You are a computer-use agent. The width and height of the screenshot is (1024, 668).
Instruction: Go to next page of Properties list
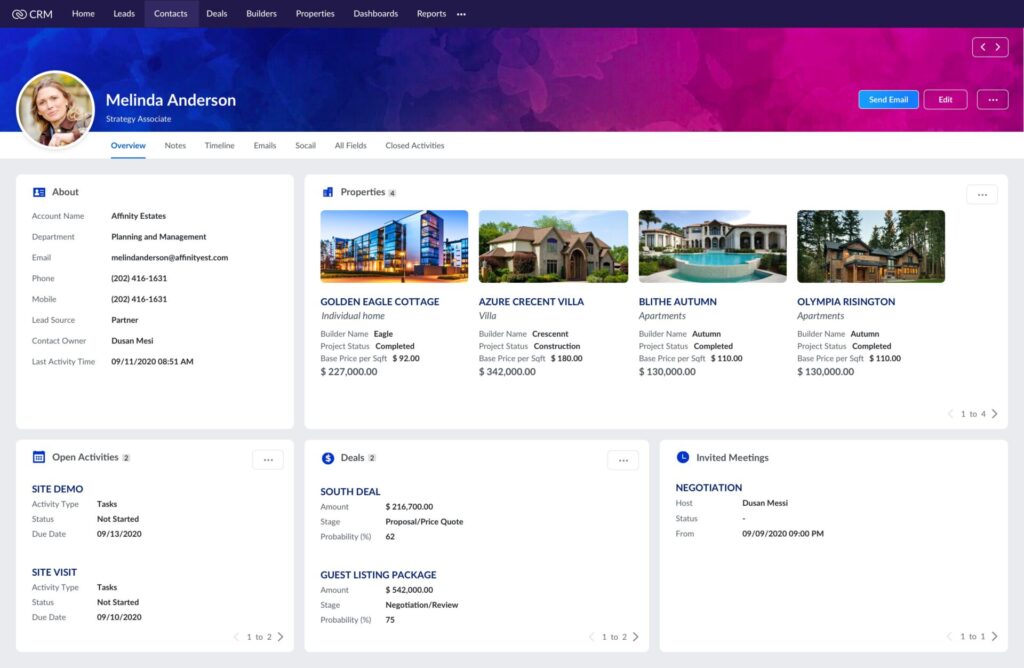click(x=994, y=413)
